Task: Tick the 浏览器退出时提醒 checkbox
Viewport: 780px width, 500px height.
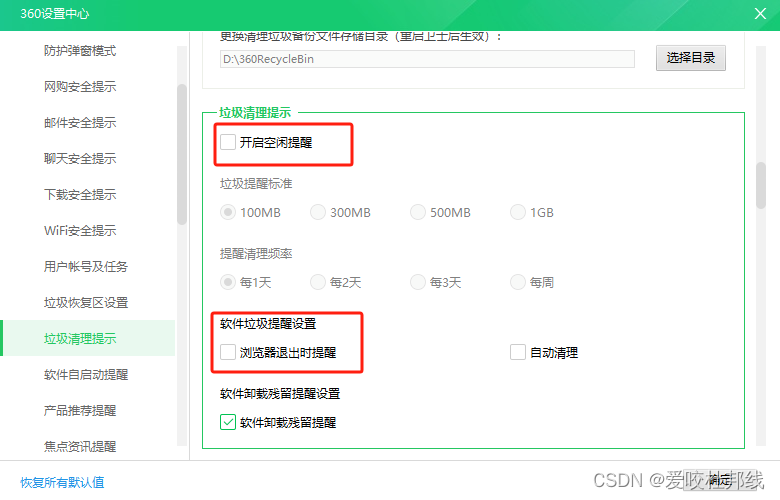Action: pyautogui.click(x=228, y=352)
